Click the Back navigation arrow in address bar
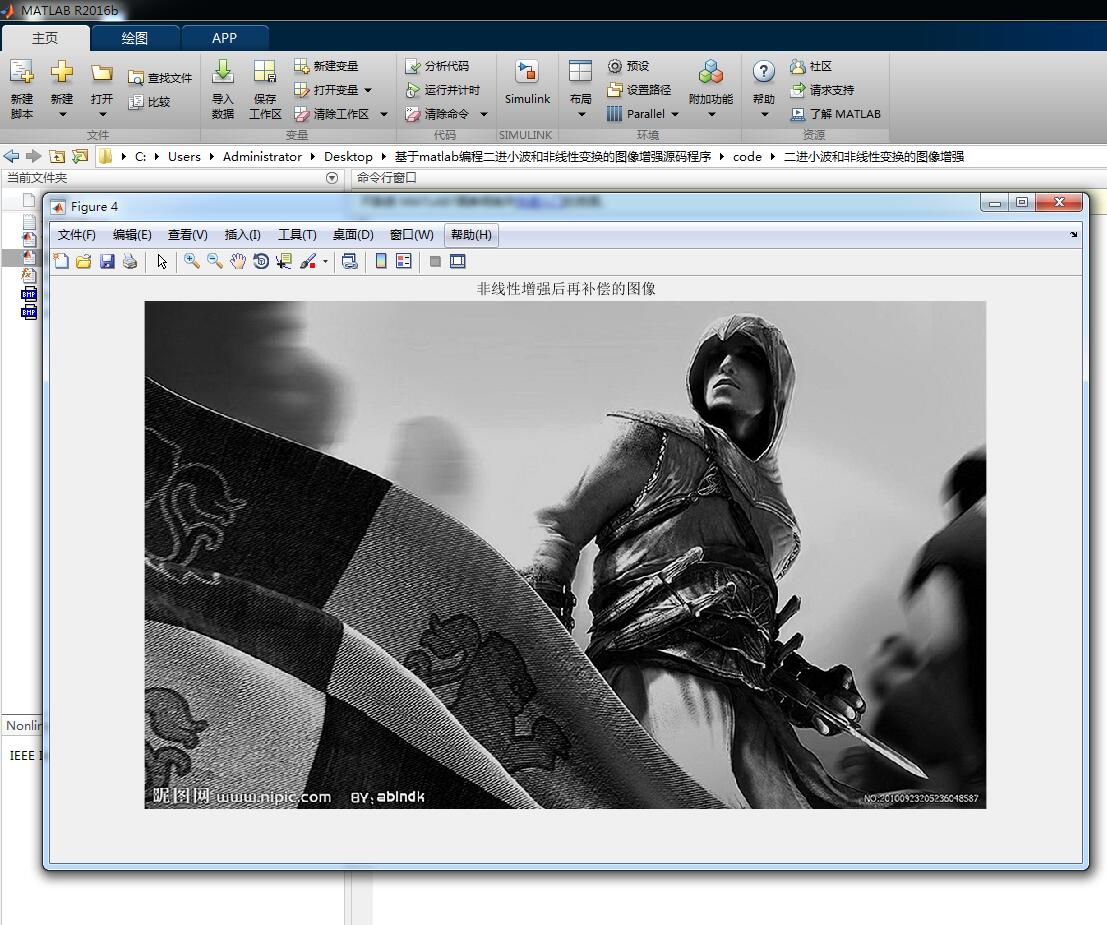Screen dimensions: 1107x925 click(11, 156)
